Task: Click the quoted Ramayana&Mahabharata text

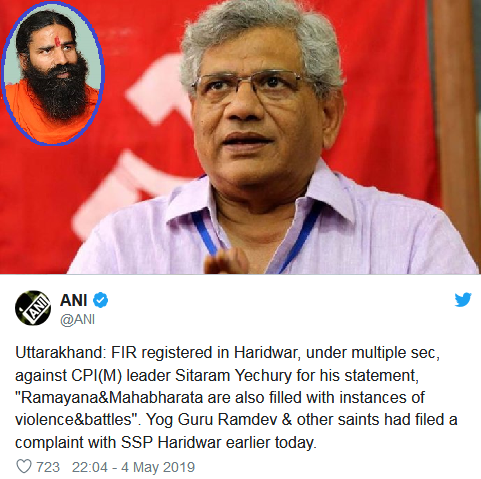Action: 109,397
